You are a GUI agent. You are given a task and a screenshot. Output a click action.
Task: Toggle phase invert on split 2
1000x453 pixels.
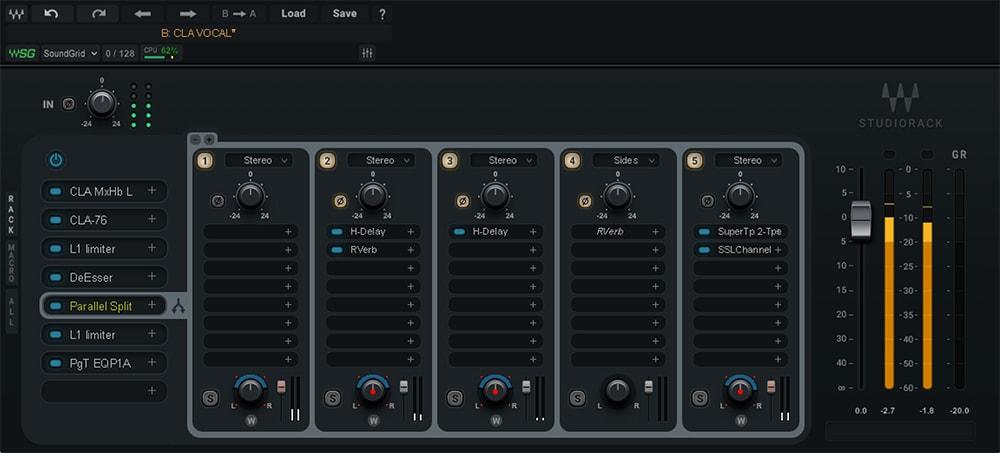point(340,201)
